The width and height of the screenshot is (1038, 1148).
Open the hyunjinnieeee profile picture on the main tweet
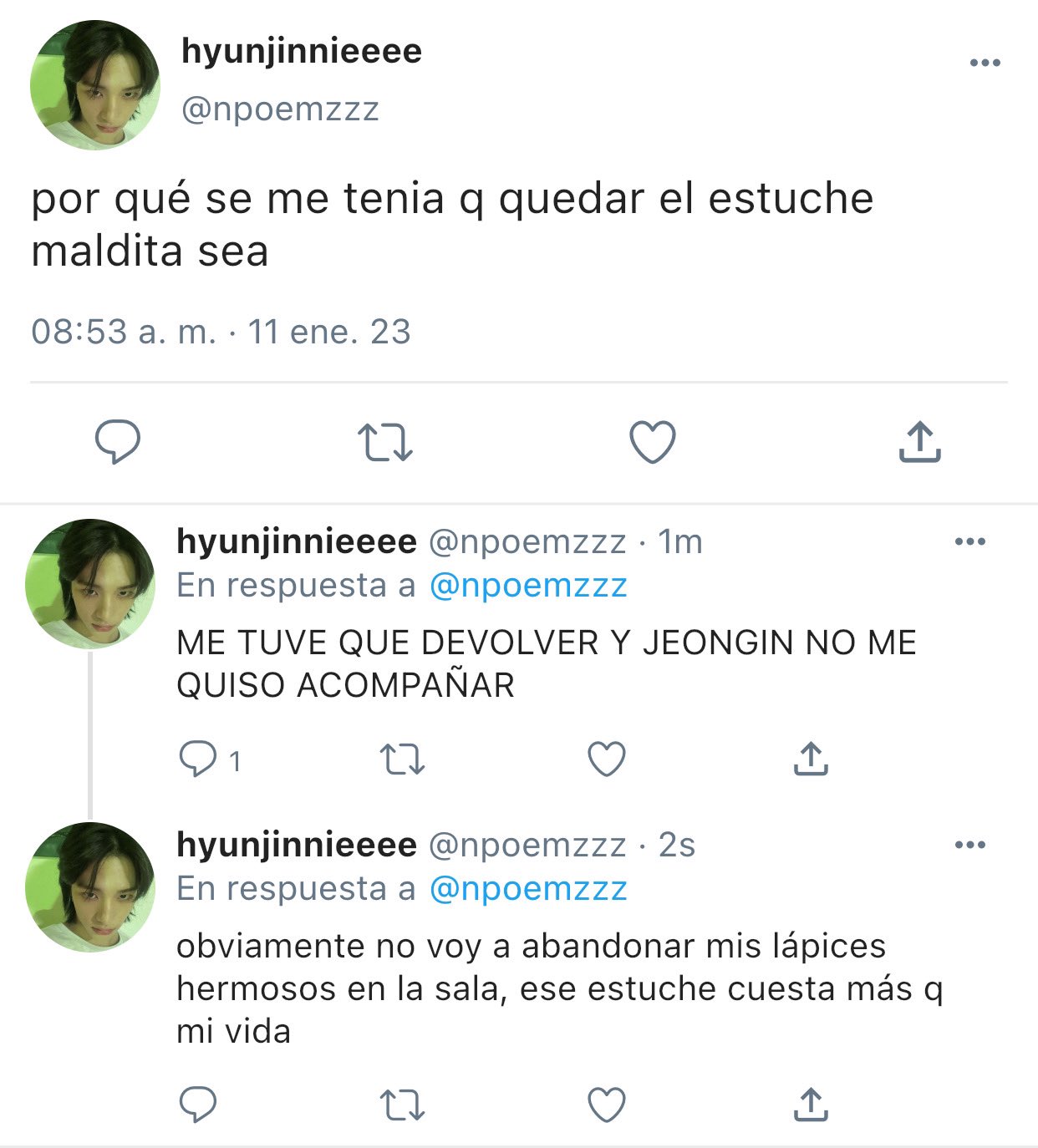pos(94,85)
